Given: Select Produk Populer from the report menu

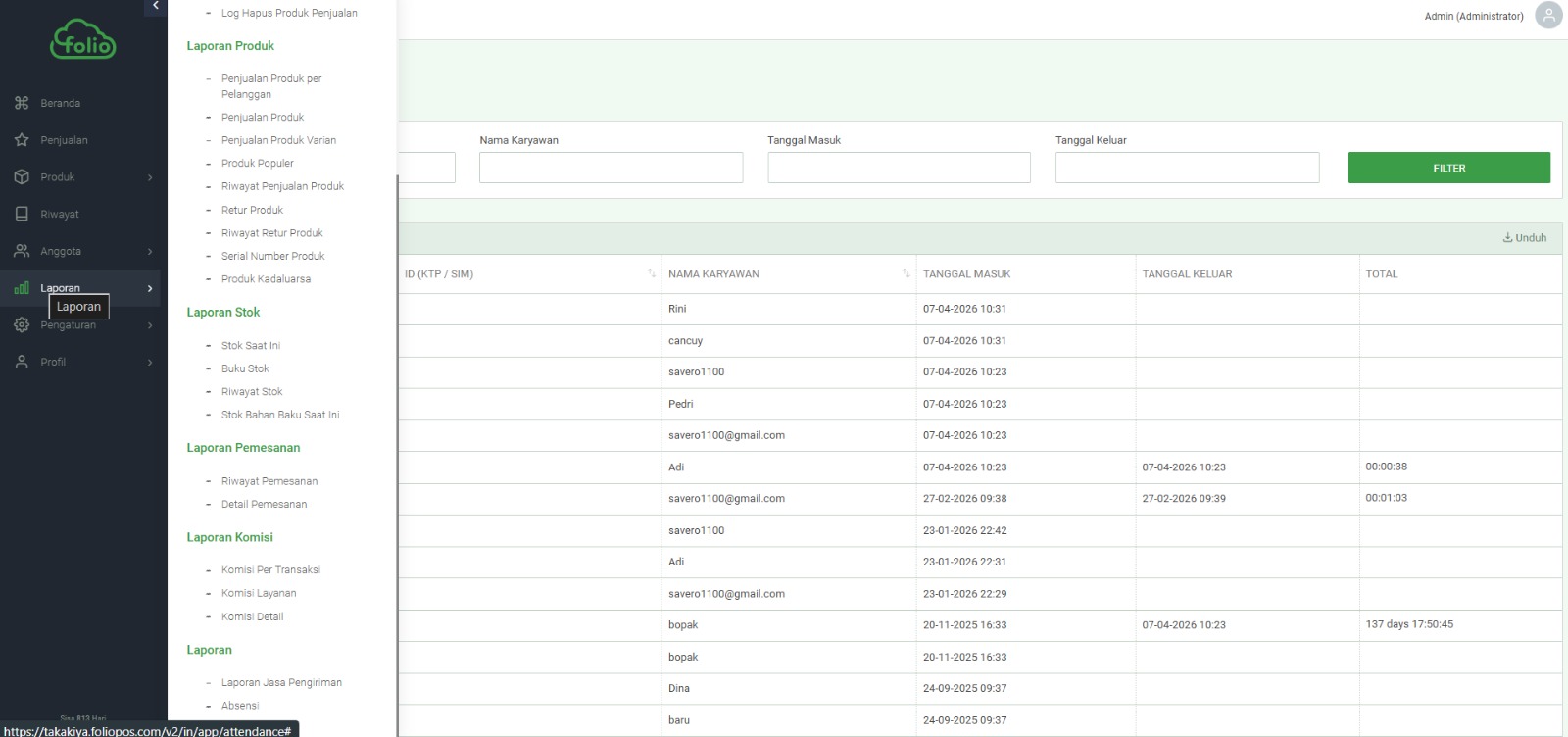Looking at the screenshot, I should [x=257, y=164].
